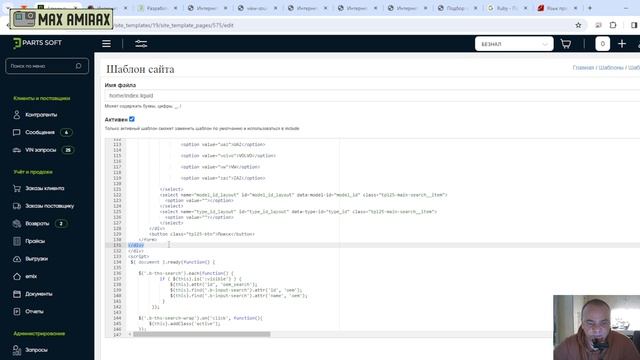The image size is (640, 360).
Task: Click the VIN запросы badge showing 25
Action: [x=68, y=150]
